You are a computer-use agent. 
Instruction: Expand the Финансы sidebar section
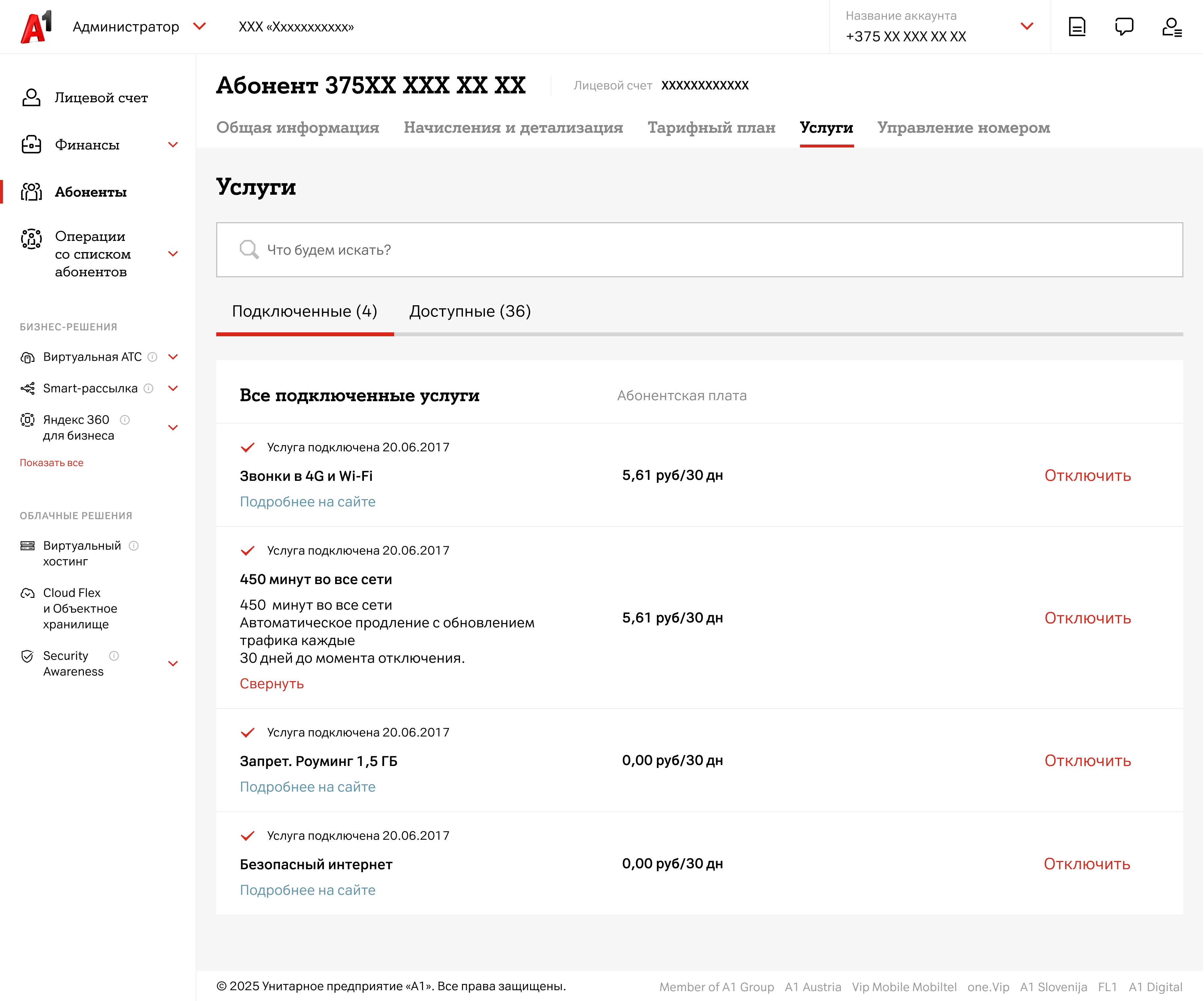point(173,145)
